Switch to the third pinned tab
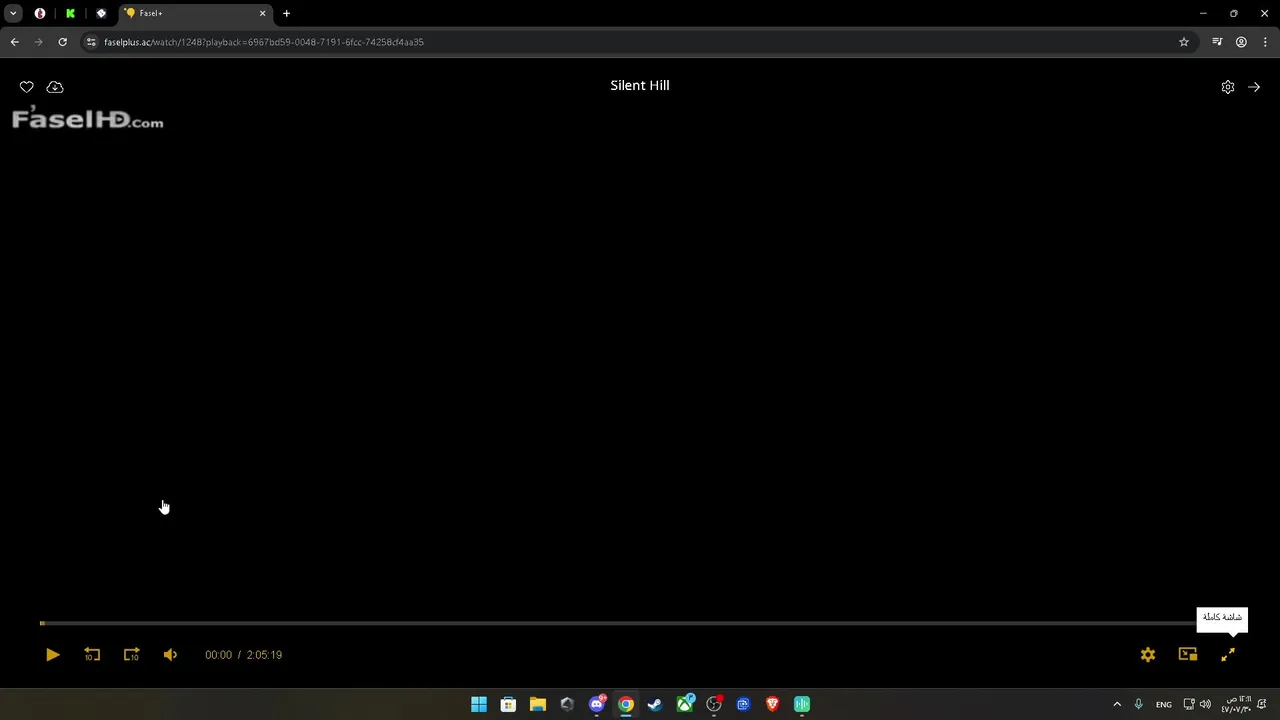This screenshot has width=1280, height=720. tap(101, 13)
